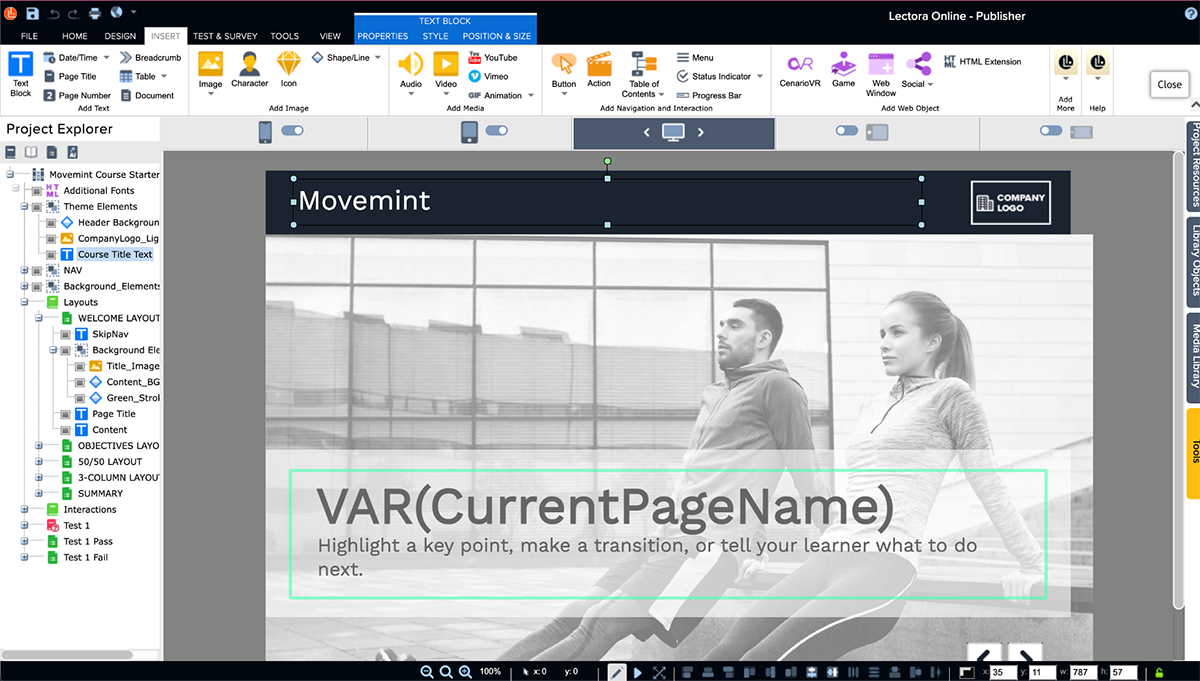Viewport: 1200px width, 681px height.
Task: Collapse the WELCOME LAYOUT tree item
Action: (38, 318)
